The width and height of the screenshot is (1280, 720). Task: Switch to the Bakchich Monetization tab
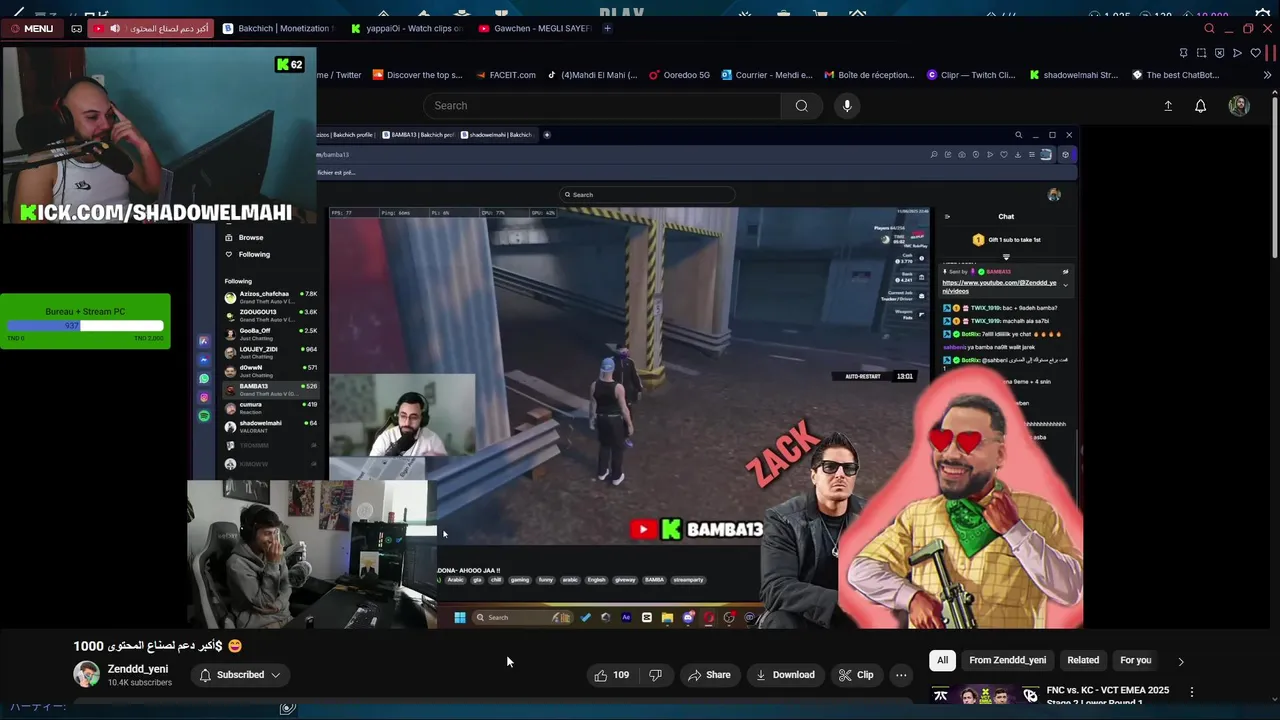[278, 28]
